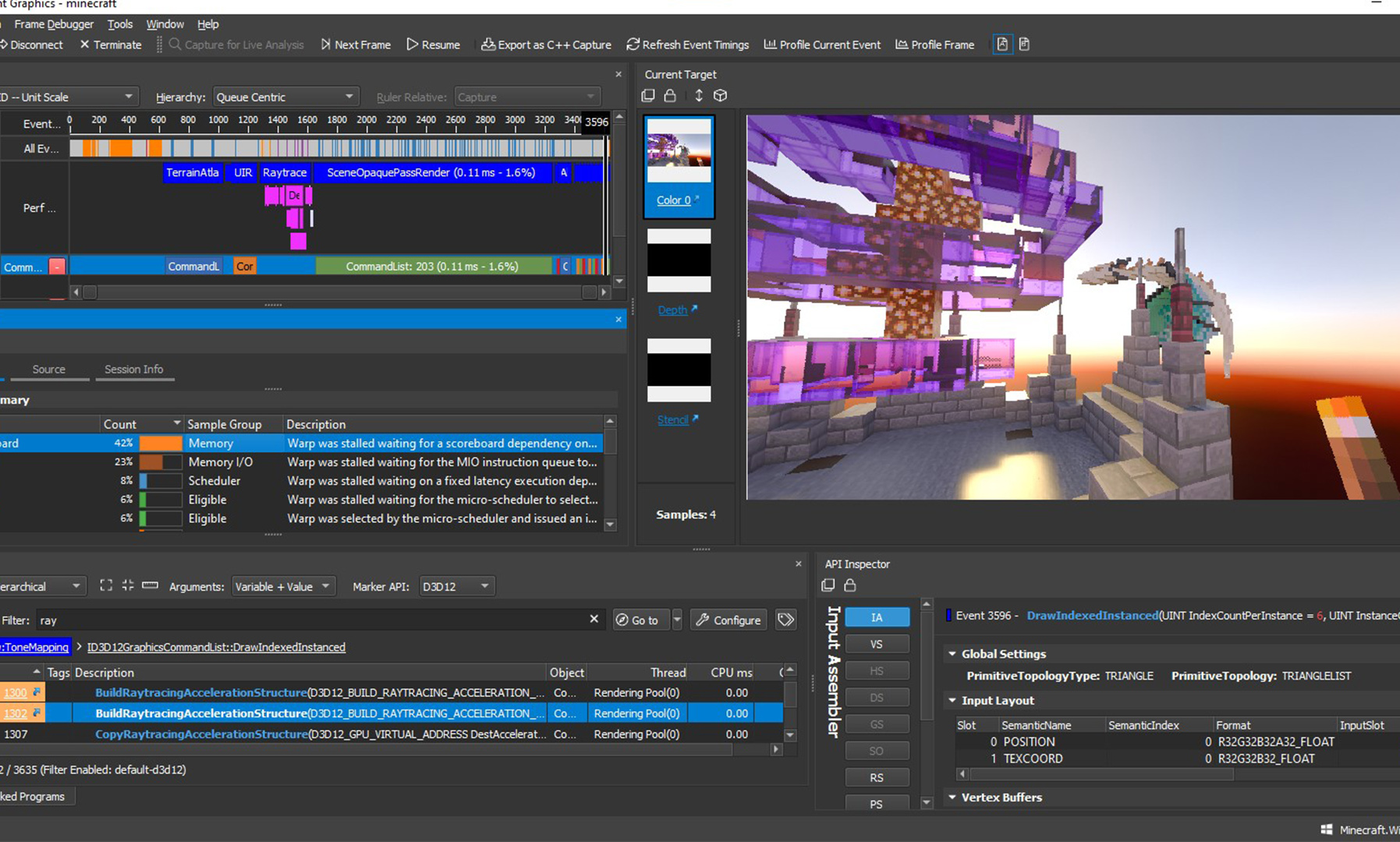Select the PS pipeline stage
The height and width of the screenshot is (842, 1400).
pos(877,804)
